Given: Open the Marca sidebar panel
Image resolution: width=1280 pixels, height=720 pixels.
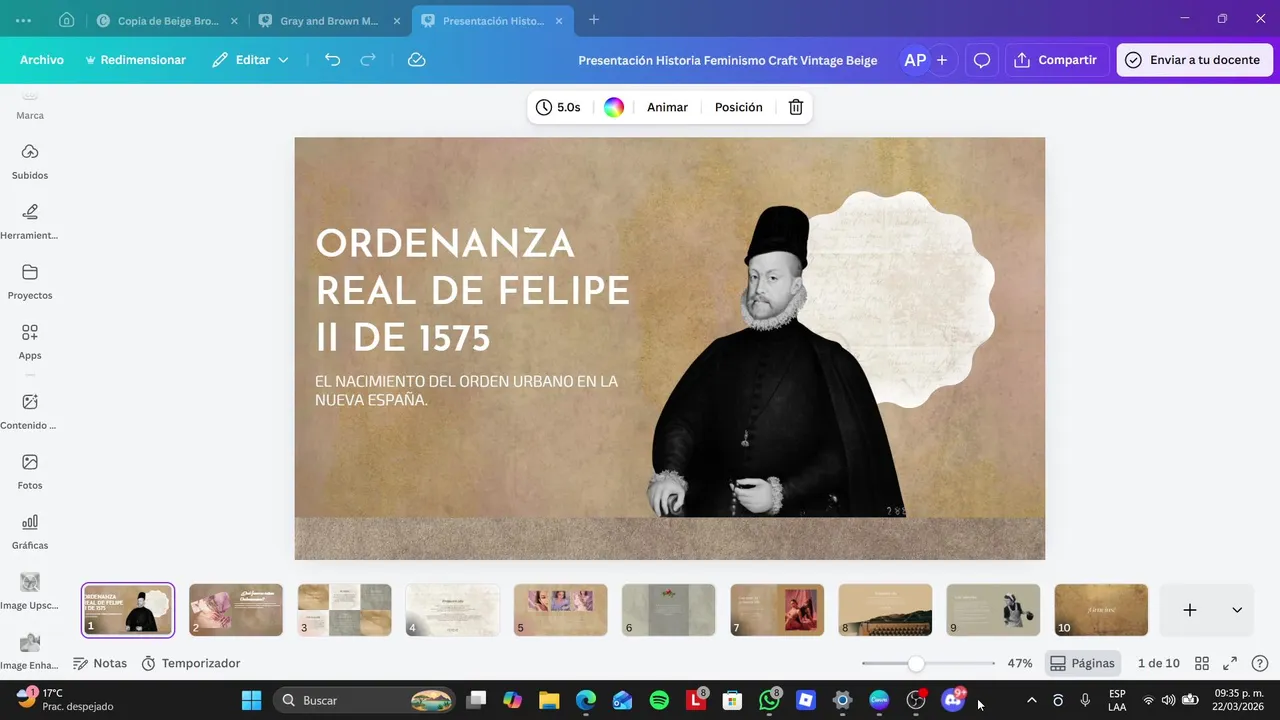Looking at the screenshot, I should coord(30,105).
